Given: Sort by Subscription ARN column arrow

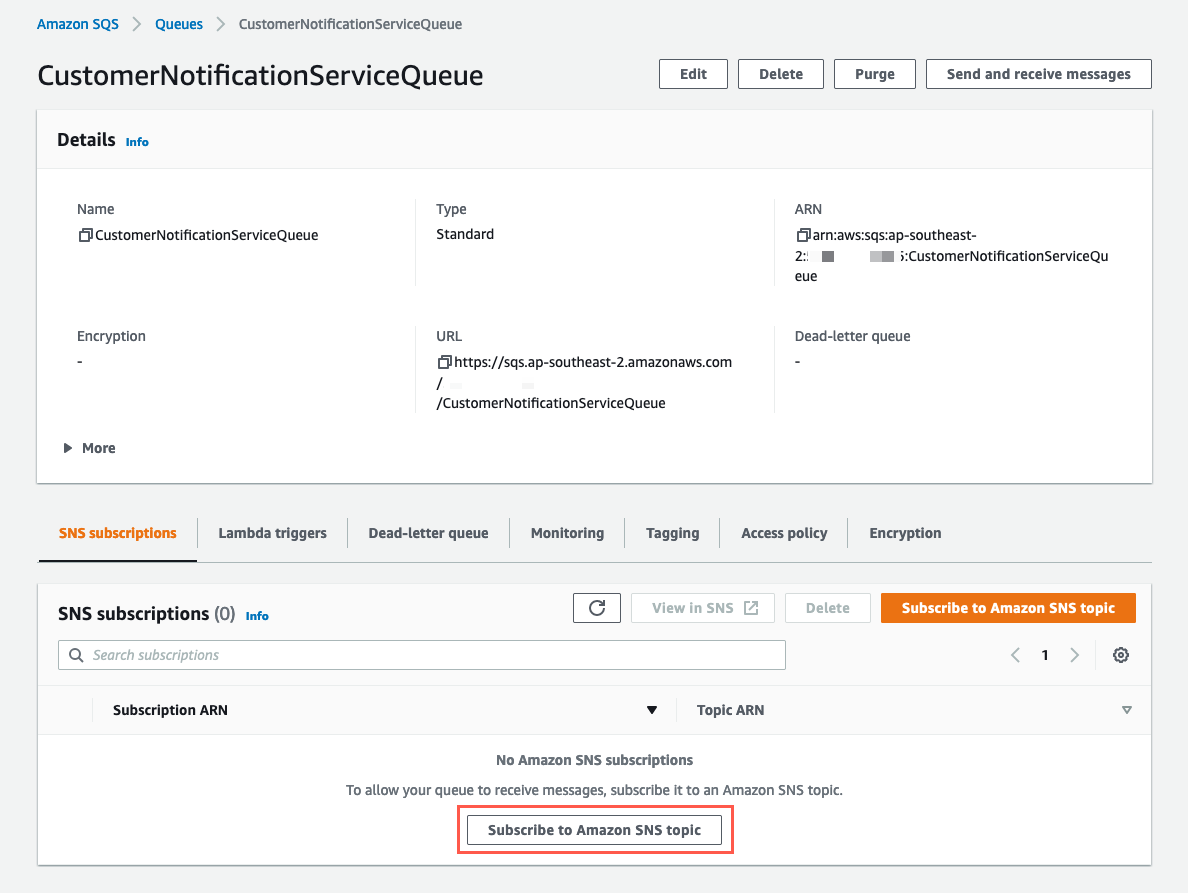Looking at the screenshot, I should pyautogui.click(x=652, y=710).
